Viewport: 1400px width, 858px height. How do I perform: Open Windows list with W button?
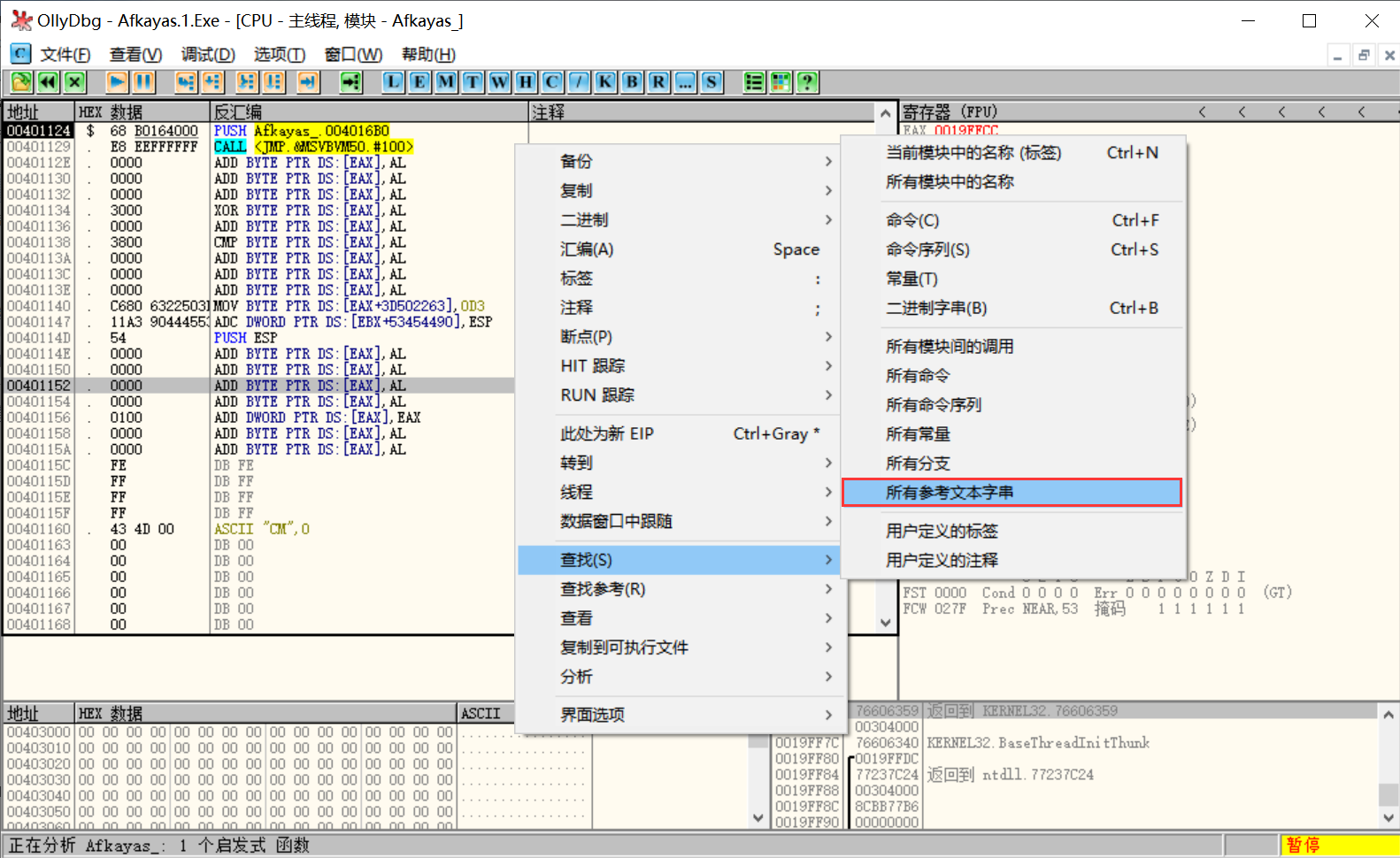click(499, 82)
